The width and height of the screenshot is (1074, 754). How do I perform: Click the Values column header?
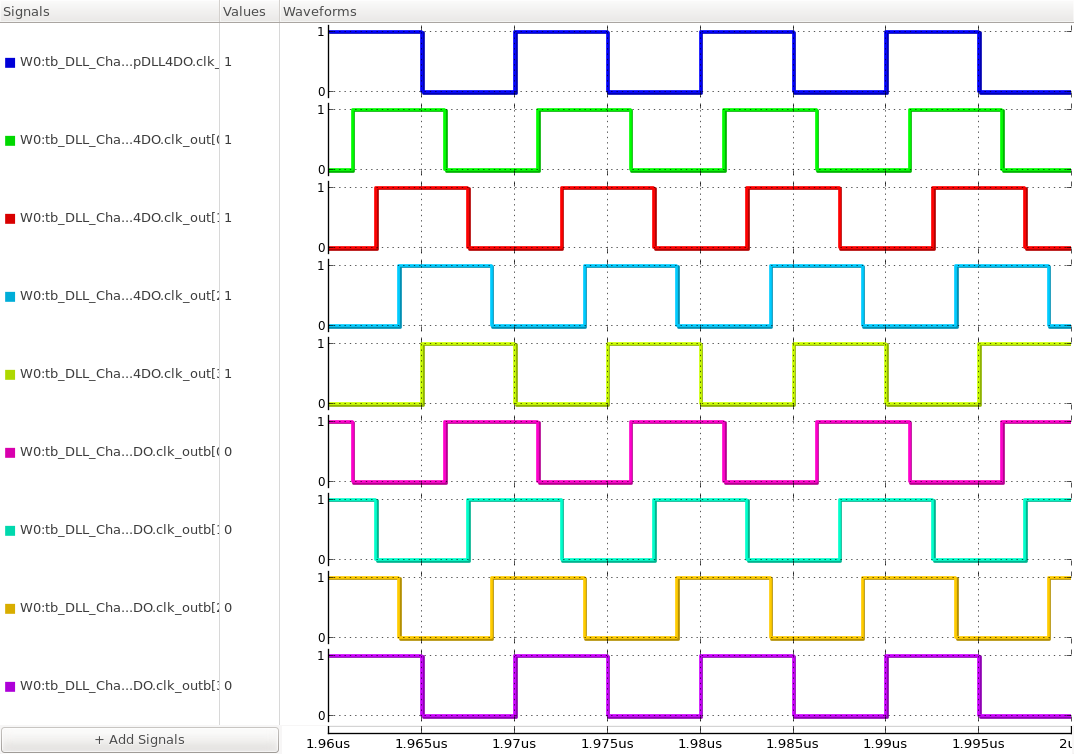[245, 11]
